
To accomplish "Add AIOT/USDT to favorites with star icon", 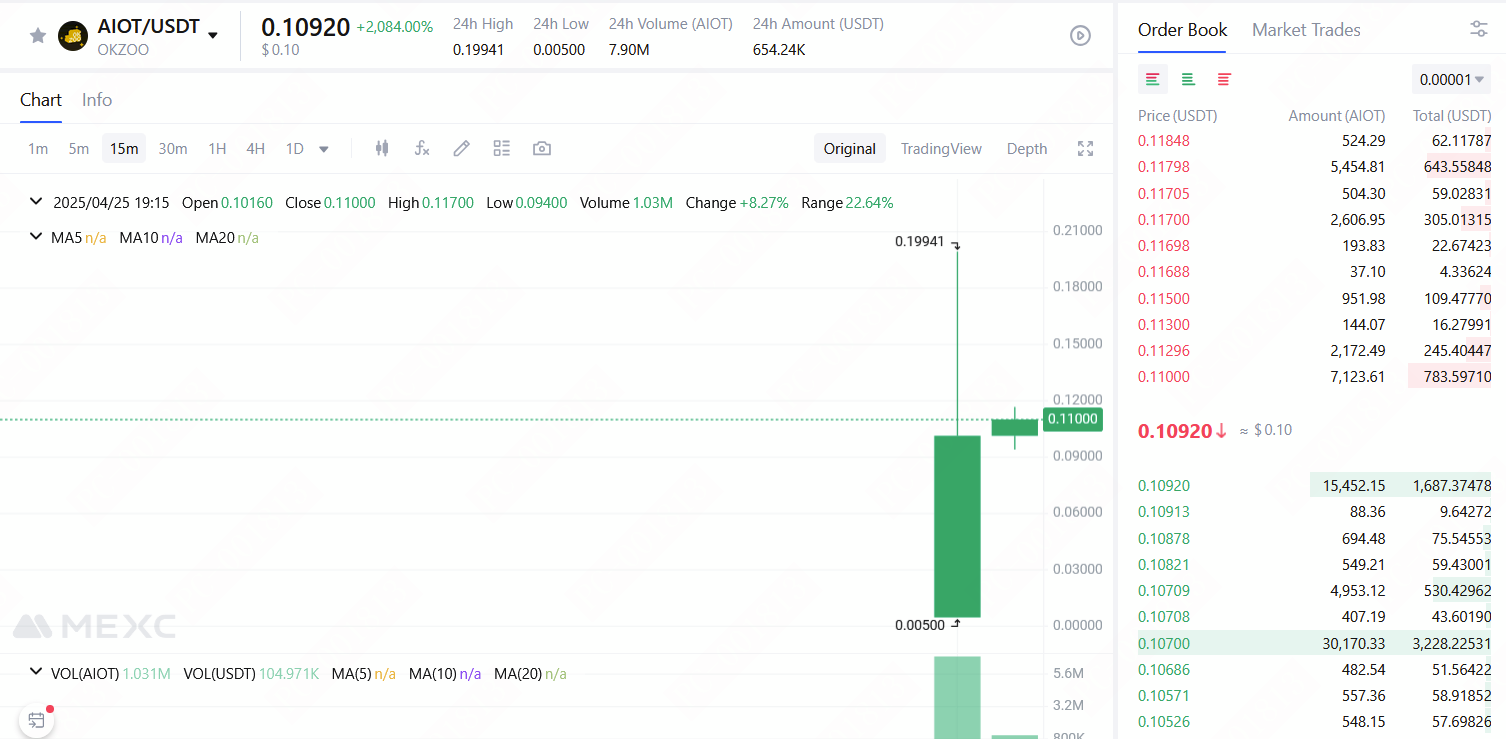I will (38, 36).
